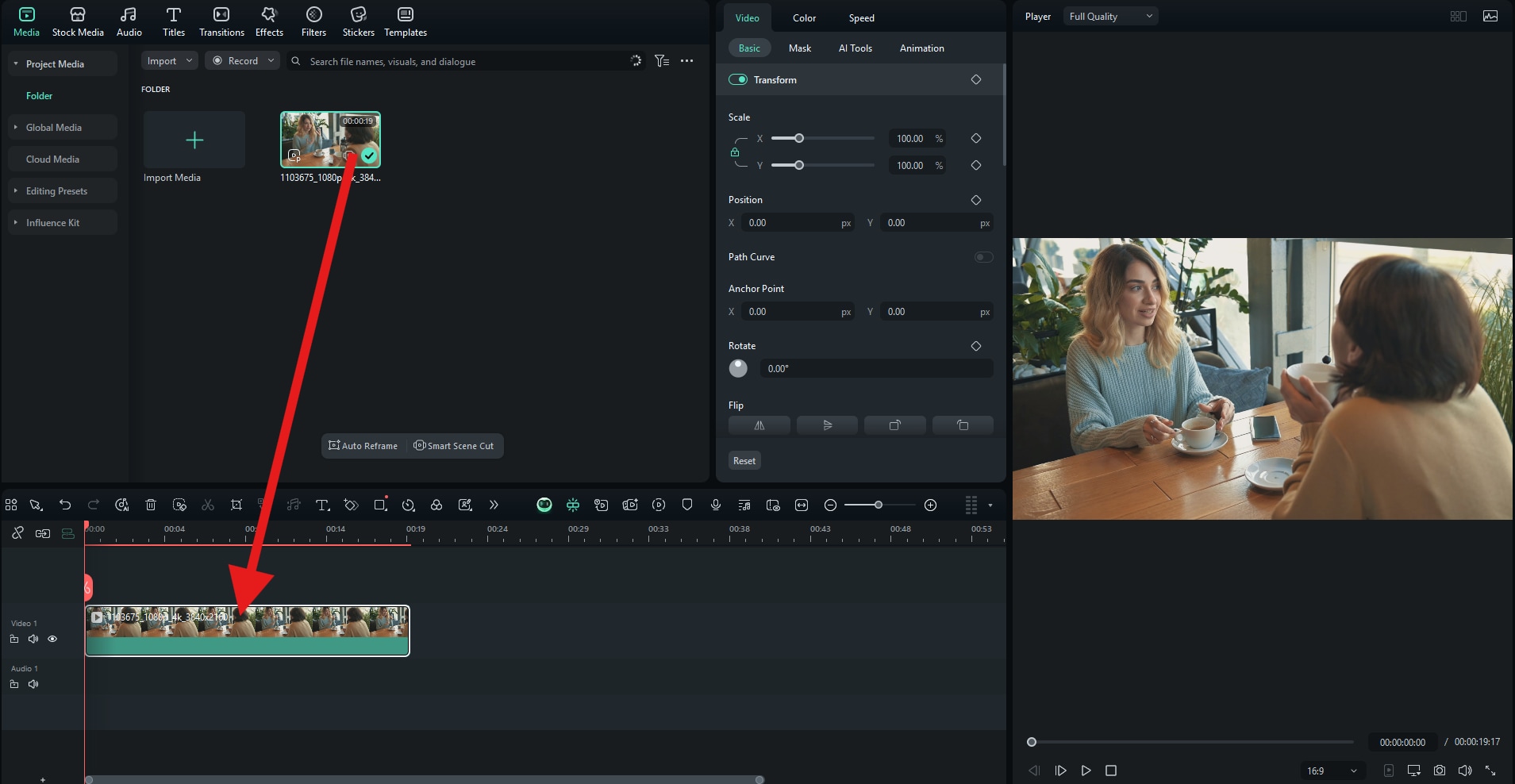Enable the Path Curve switch
1515x784 pixels.
983,257
